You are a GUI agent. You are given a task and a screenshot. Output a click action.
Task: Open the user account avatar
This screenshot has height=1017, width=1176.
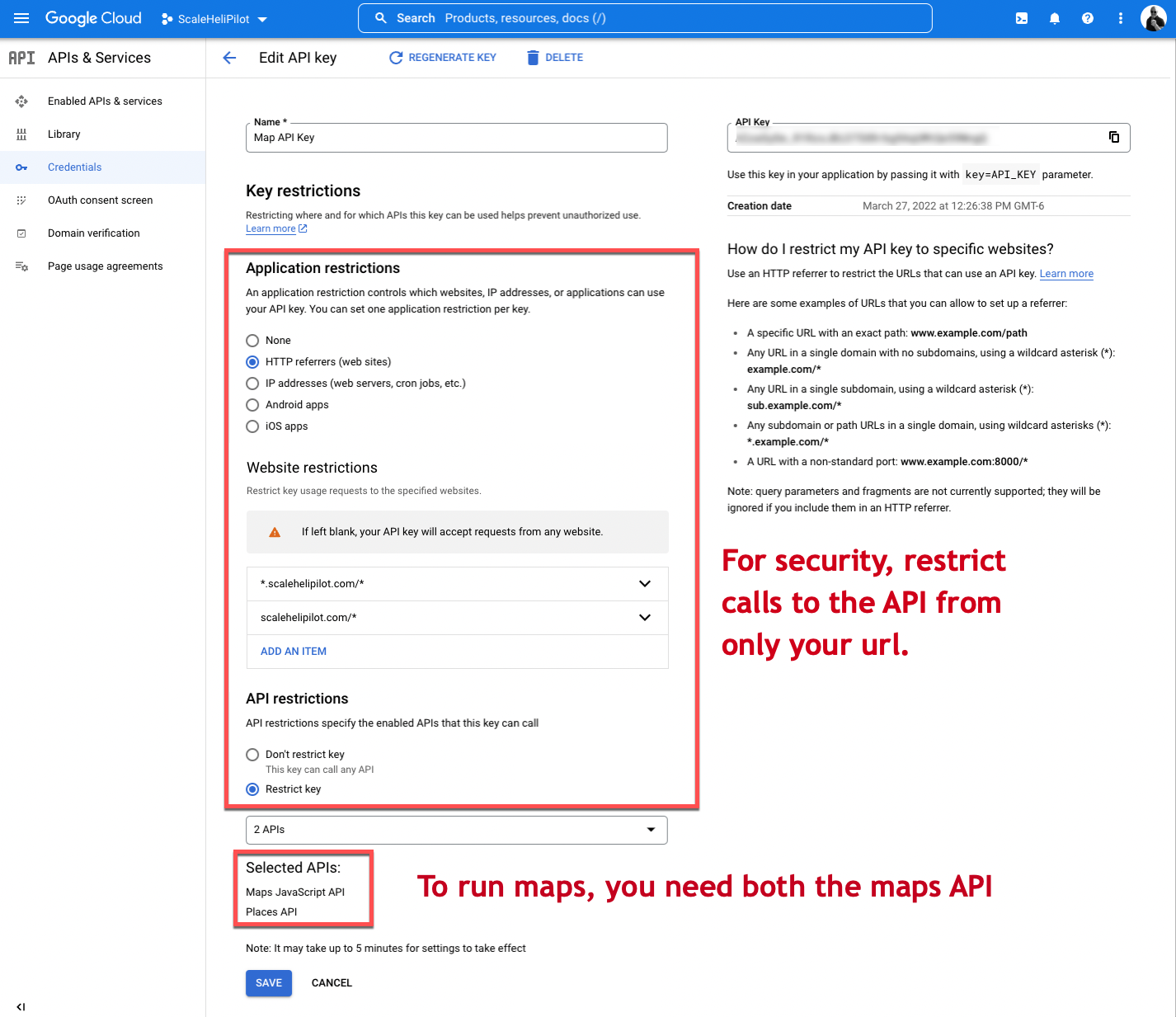point(1153,18)
